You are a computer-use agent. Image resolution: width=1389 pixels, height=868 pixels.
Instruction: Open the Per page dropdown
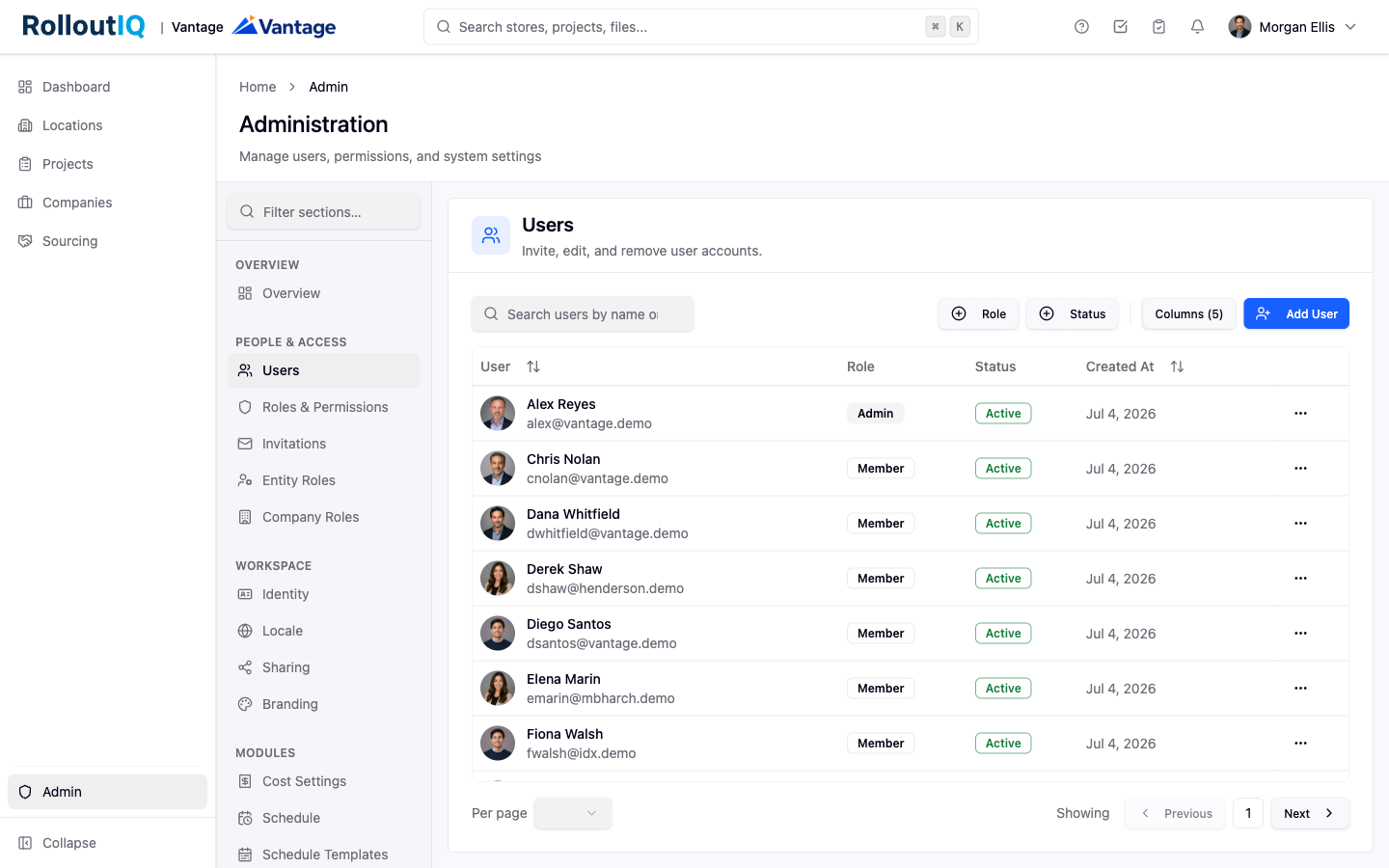pos(573,813)
